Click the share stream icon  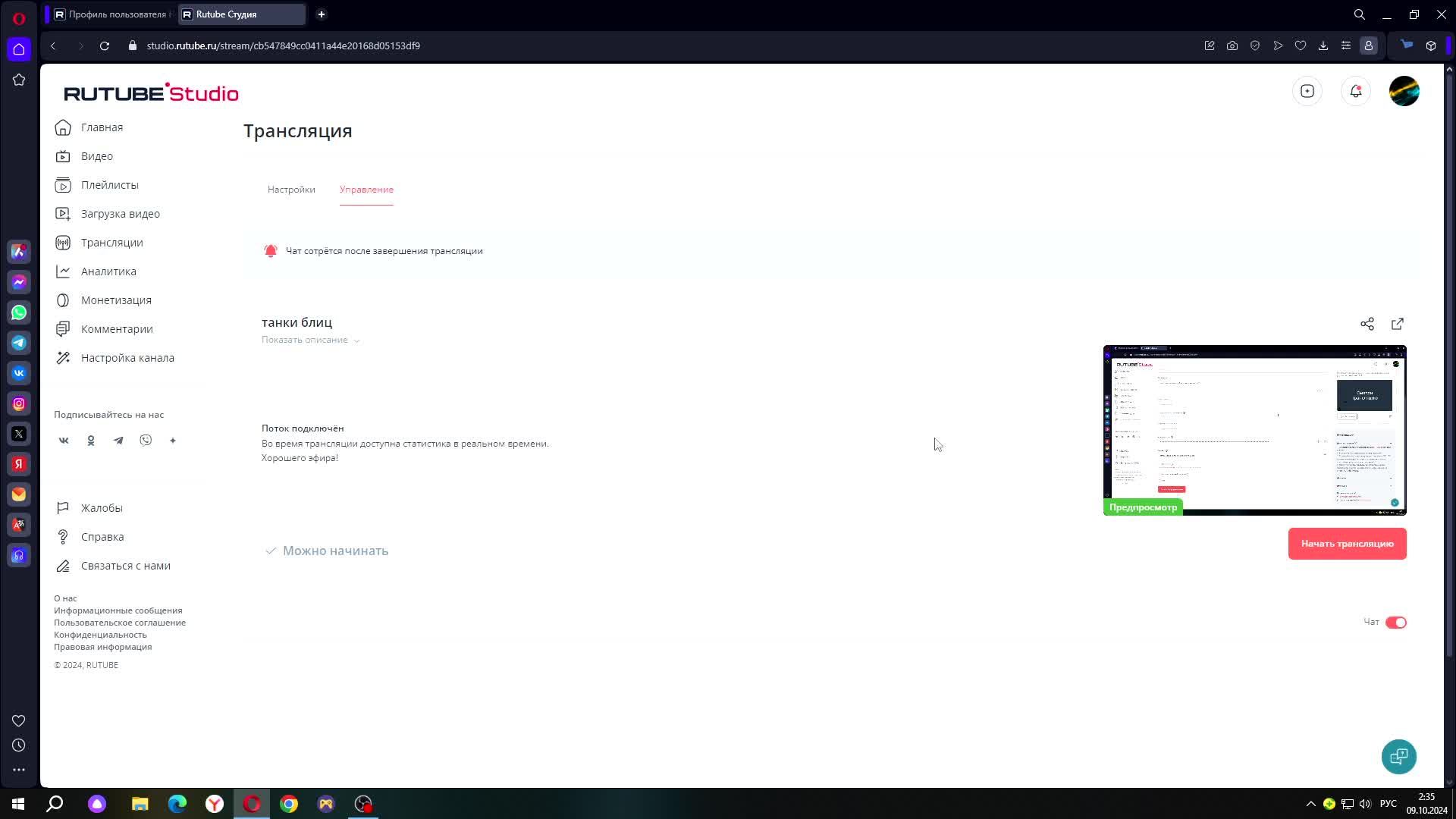pos(1367,324)
